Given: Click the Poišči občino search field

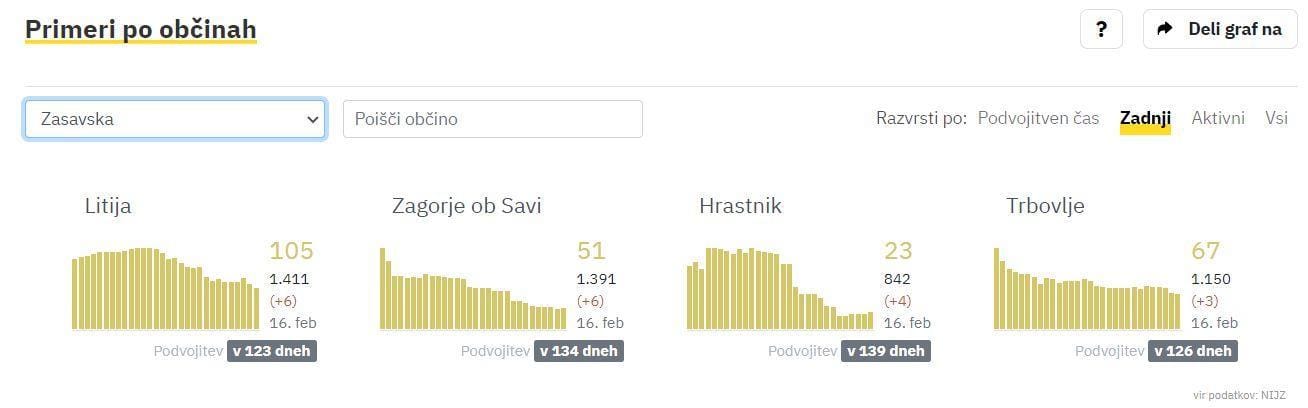Looking at the screenshot, I should click(x=492, y=118).
